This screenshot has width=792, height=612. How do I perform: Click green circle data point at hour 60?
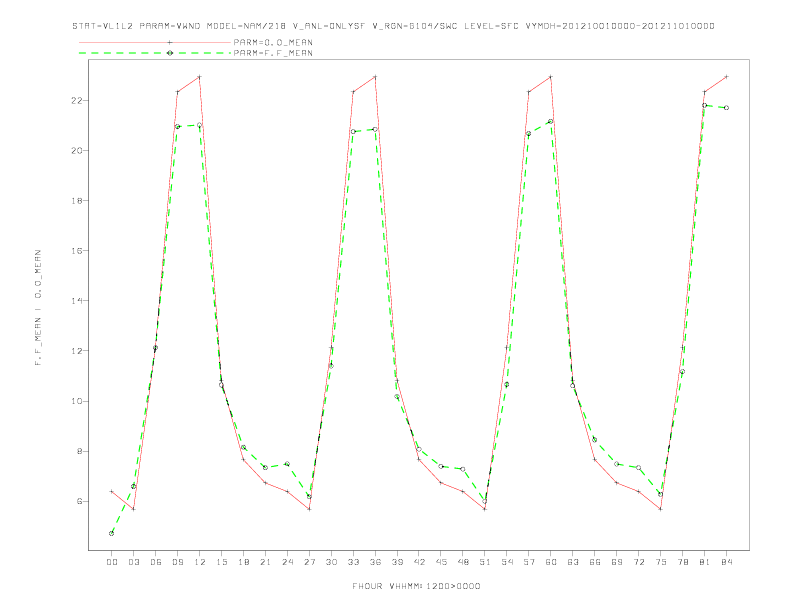[x=551, y=122]
